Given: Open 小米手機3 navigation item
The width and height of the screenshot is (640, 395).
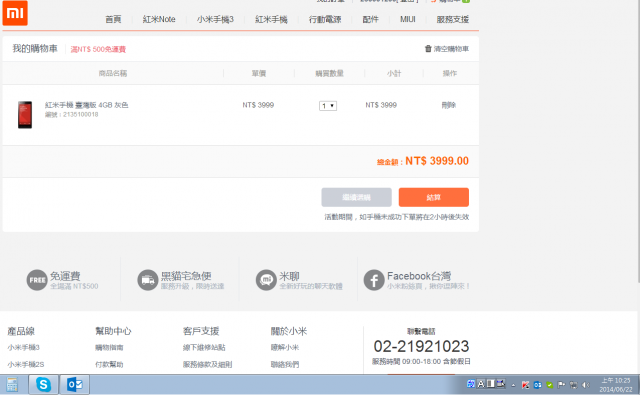Looking at the screenshot, I should pos(215,19).
